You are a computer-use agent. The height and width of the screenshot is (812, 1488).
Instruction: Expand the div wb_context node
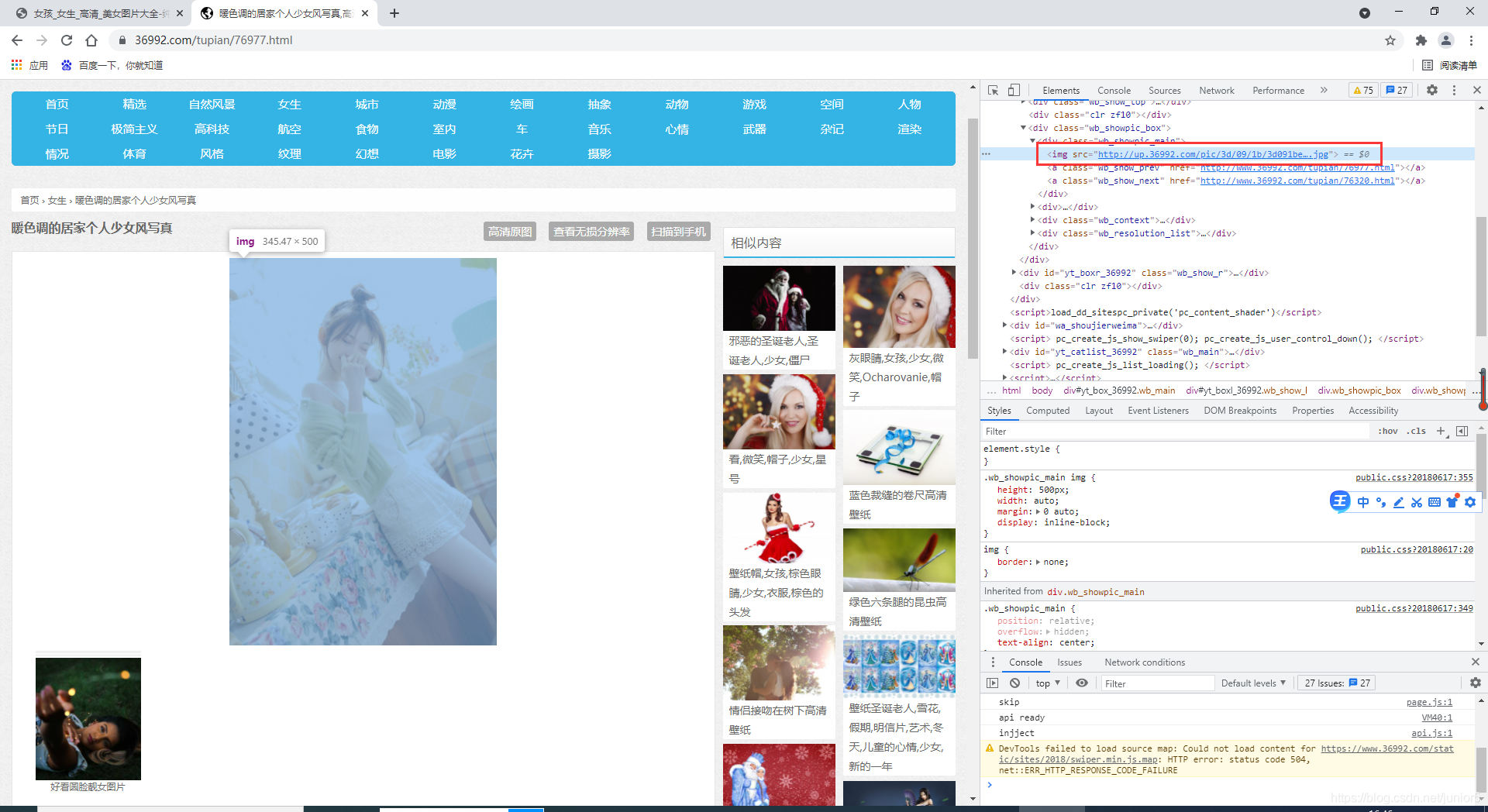click(x=1032, y=220)
